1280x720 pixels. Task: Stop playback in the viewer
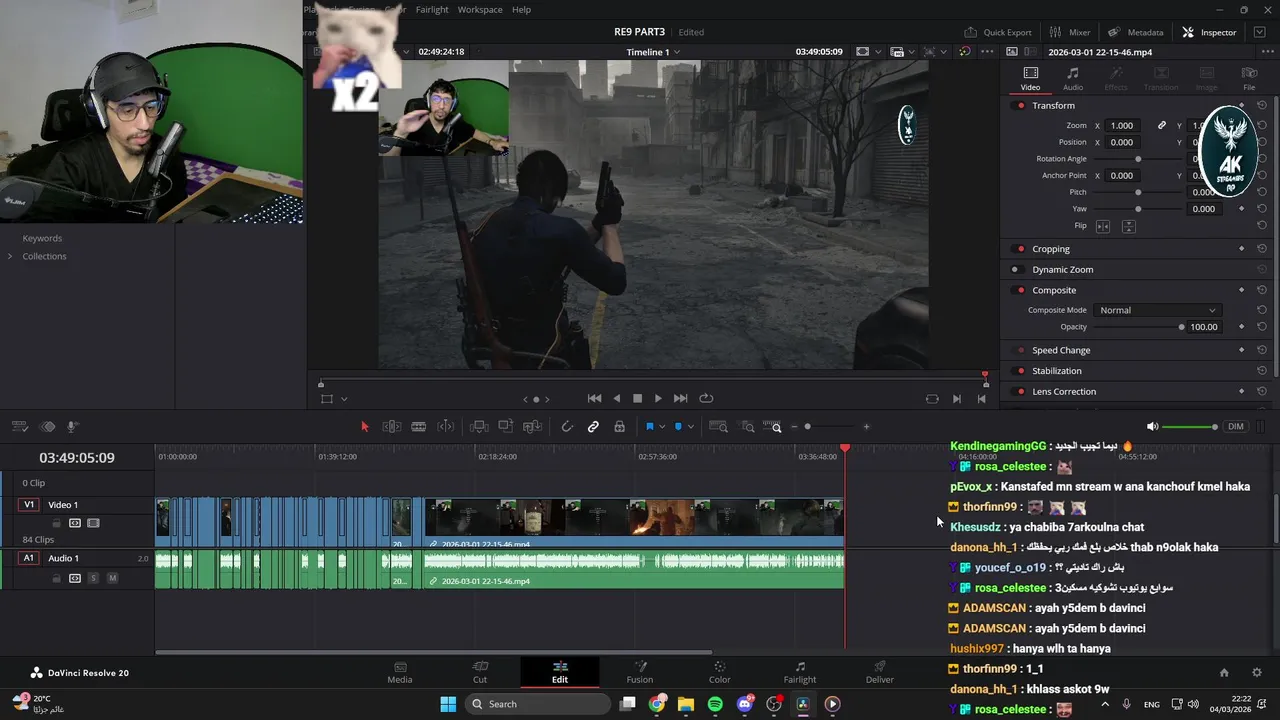[637, 398]
